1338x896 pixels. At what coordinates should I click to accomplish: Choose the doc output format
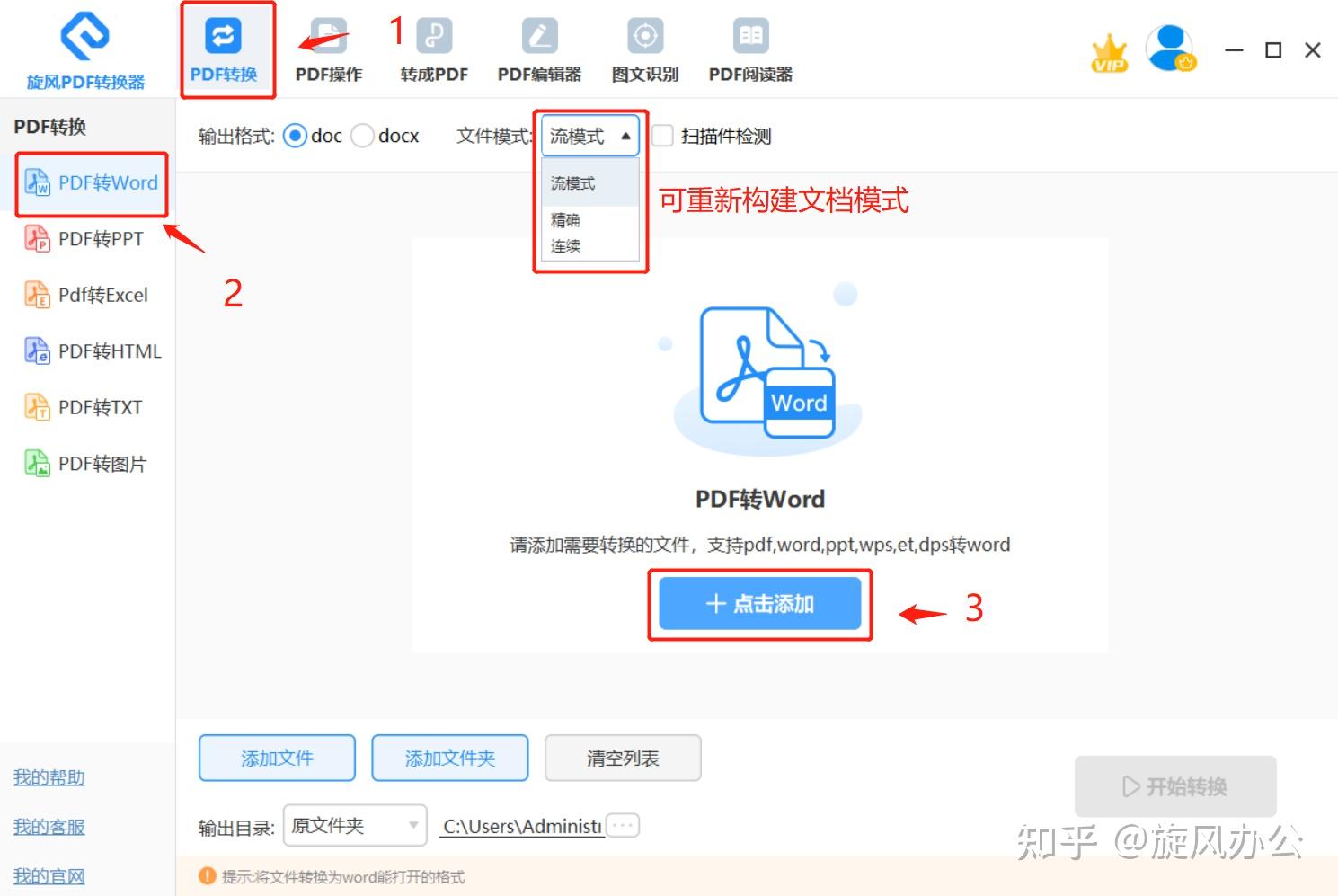295,136
